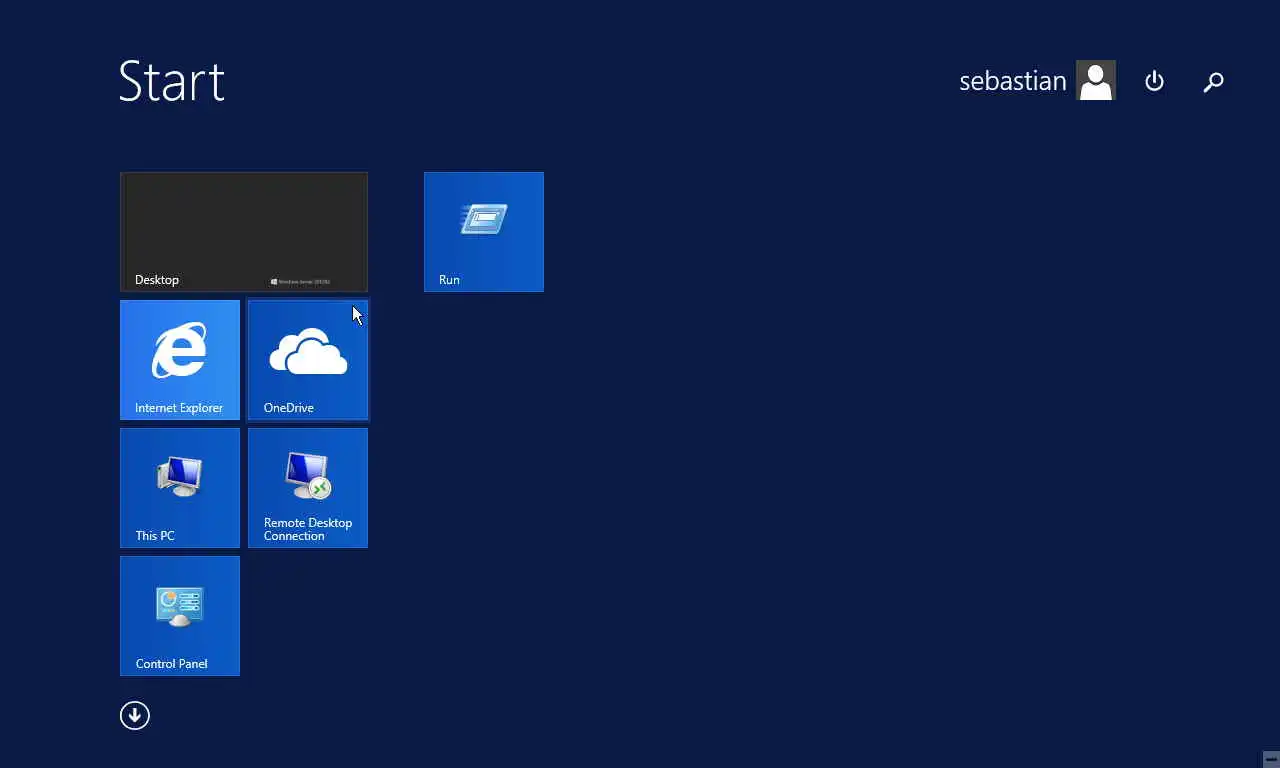Open the This PC tile

pos(180,488)
